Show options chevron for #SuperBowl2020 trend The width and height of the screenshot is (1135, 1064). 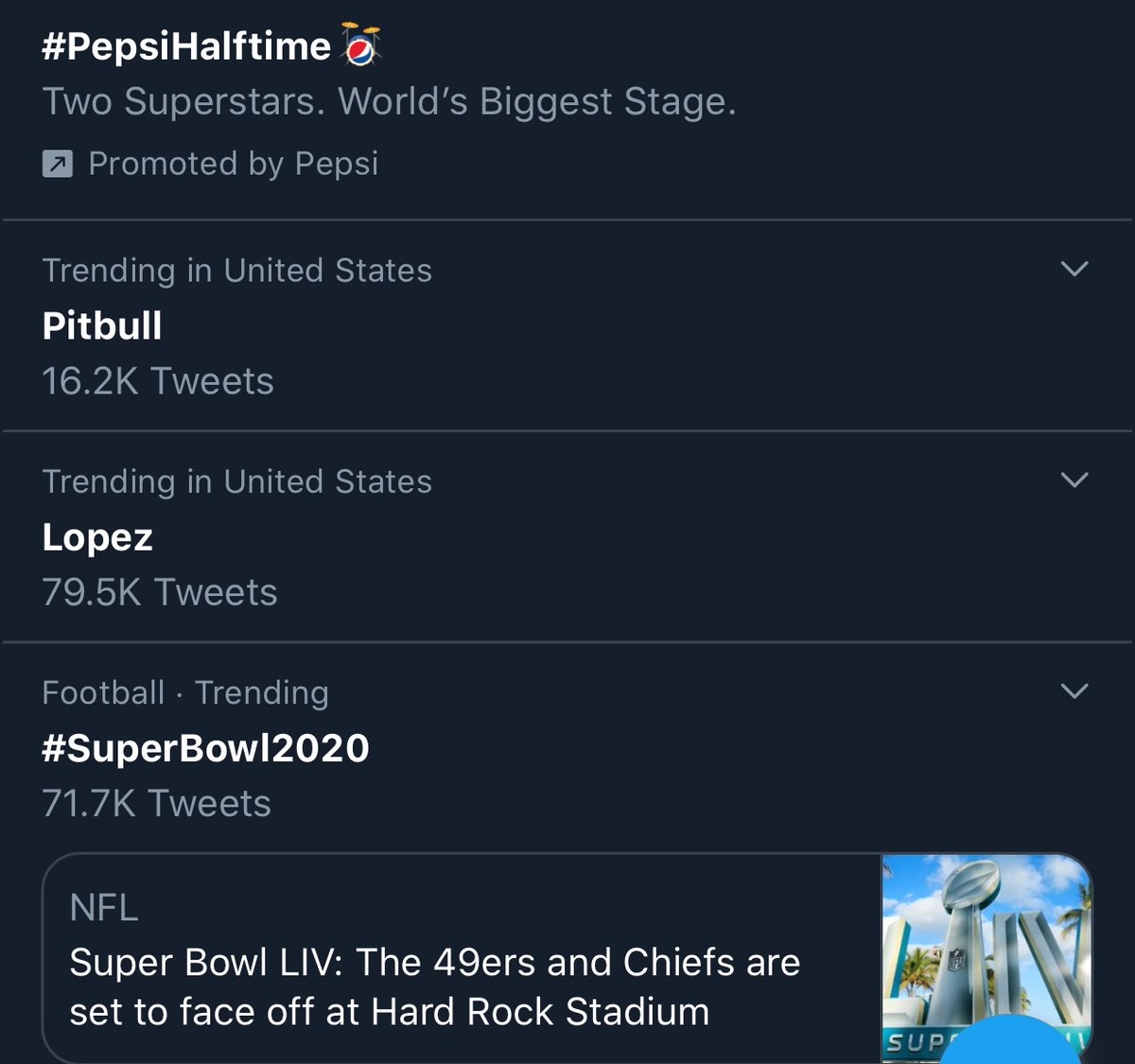click(x=1074, y=691)
